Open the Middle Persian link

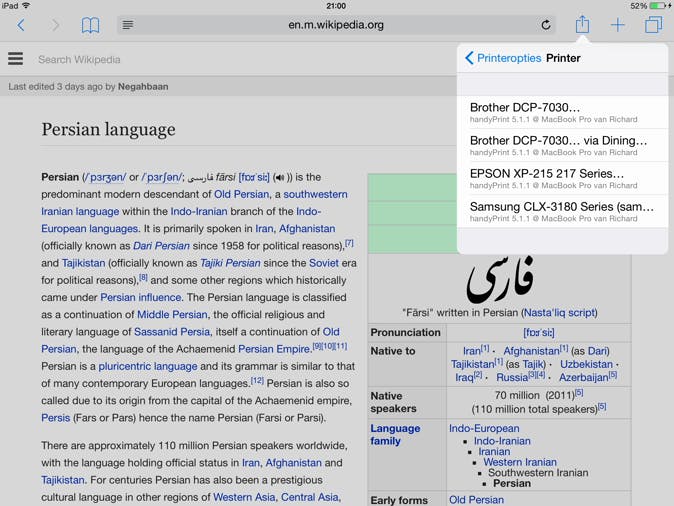pyautogui.click(x=172, y=315)
